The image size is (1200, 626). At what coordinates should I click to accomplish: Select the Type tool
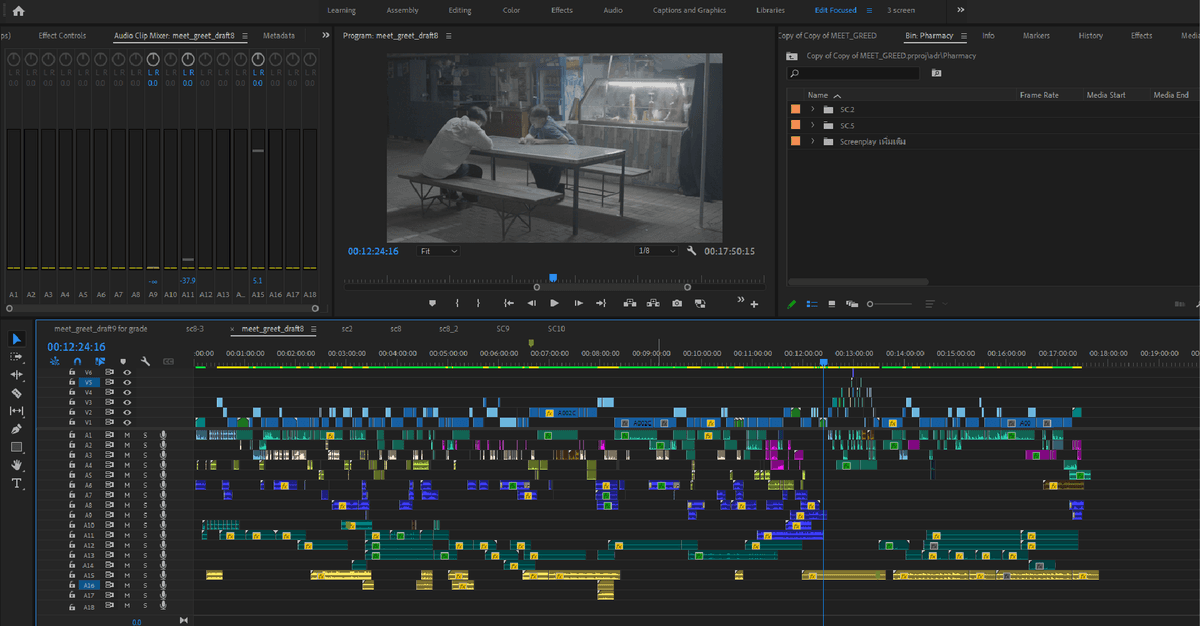tap(17, 483)
